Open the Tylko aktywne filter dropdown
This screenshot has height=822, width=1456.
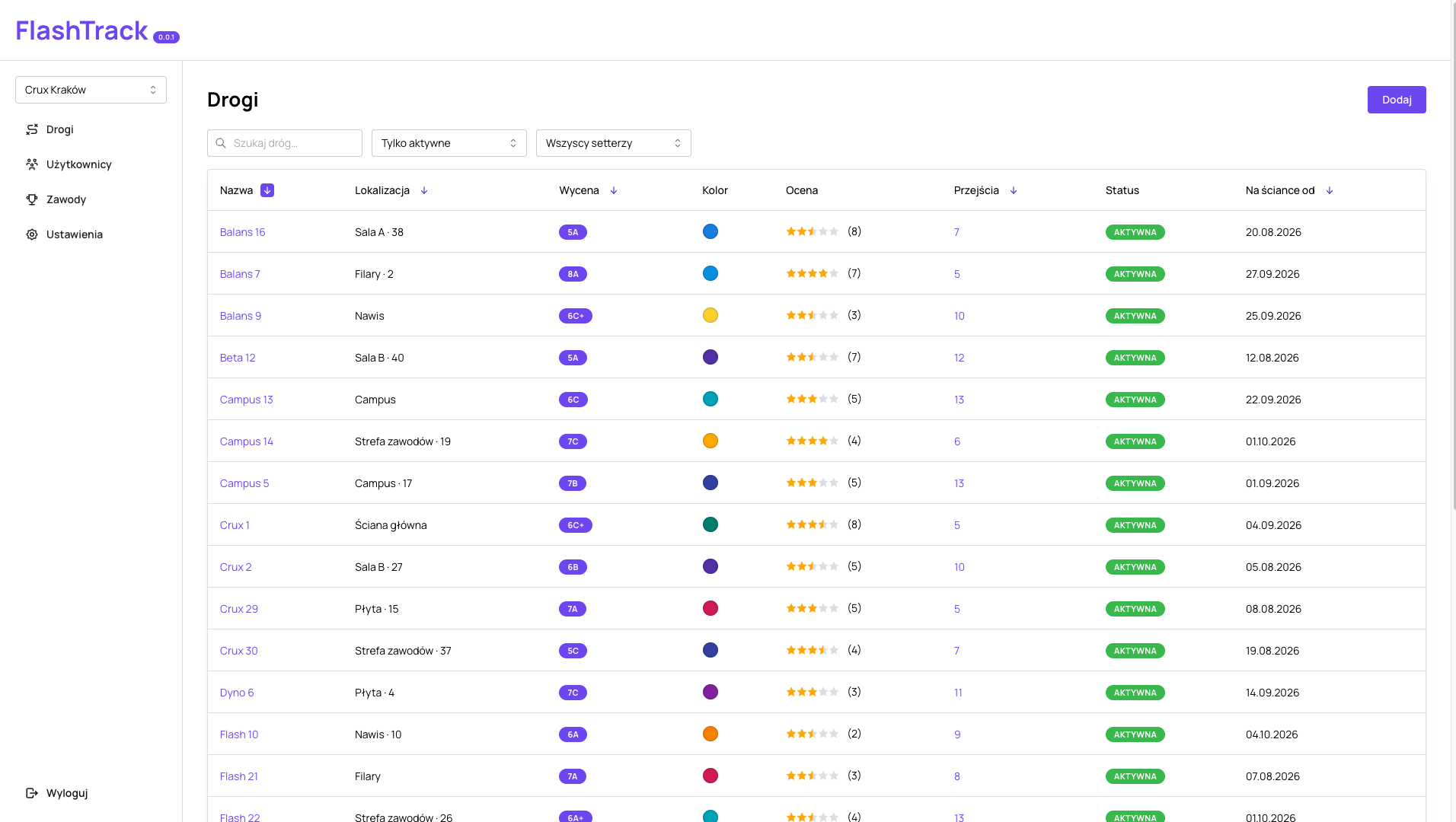click(x=449, y=143)
